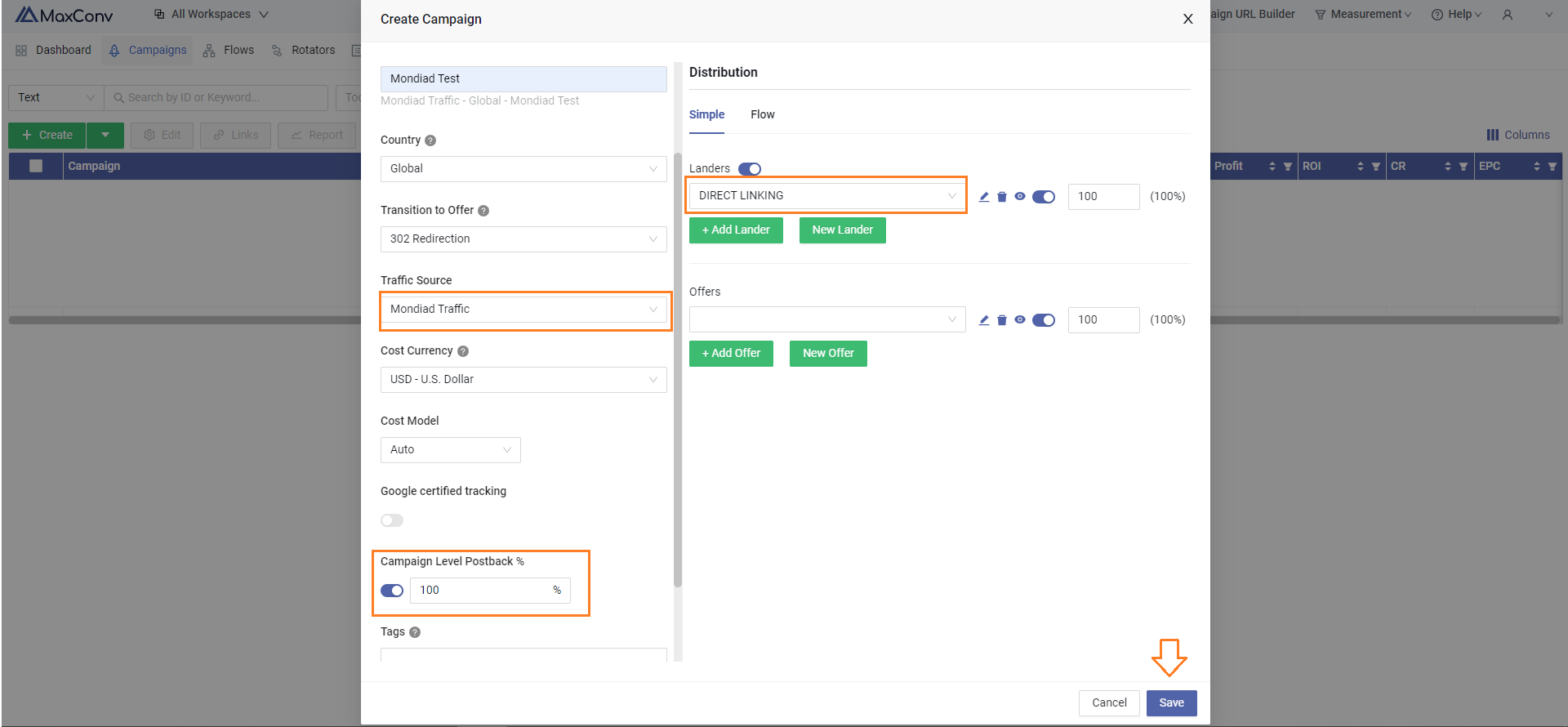The height and width of the screenshot is (727, 1568).
Task: Click the Cost Currency help icon
Action: tap(463, 351)
